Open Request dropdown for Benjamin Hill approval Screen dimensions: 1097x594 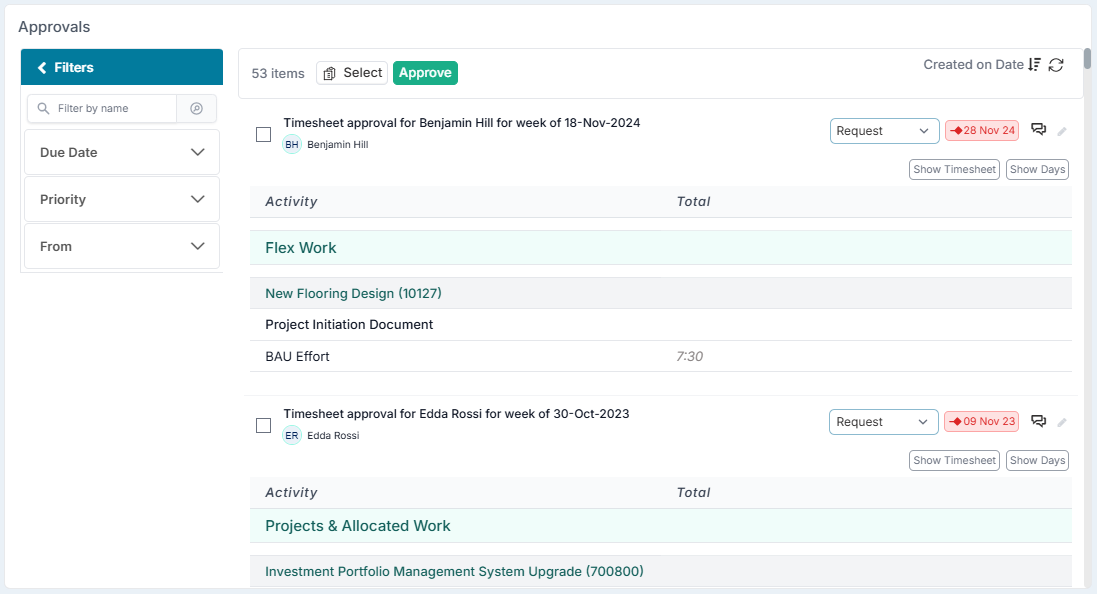[x=884, y=131]
